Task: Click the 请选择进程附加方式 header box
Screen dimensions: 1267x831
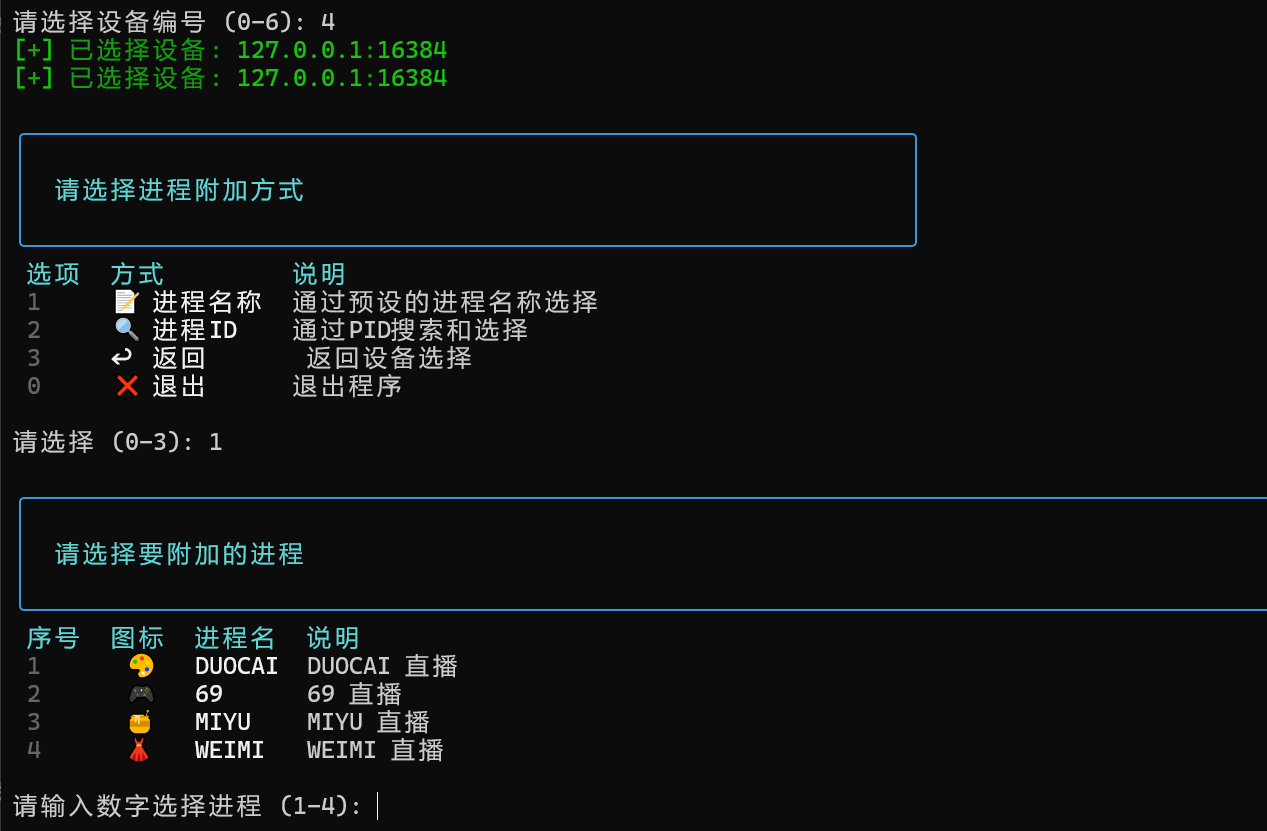Action: pos(467,190)
